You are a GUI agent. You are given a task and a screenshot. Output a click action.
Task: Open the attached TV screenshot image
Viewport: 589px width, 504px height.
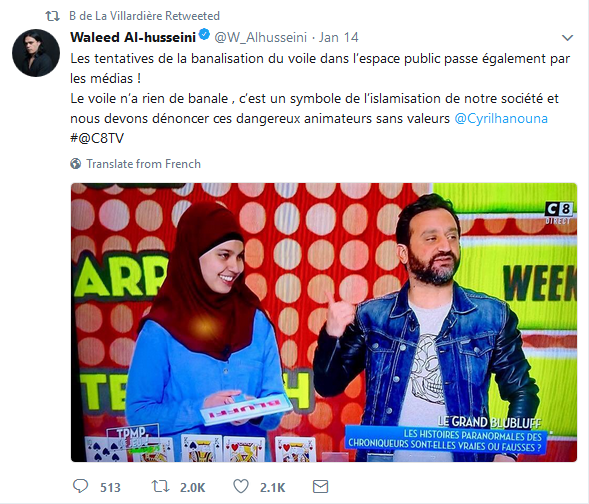tap(324, 322)
